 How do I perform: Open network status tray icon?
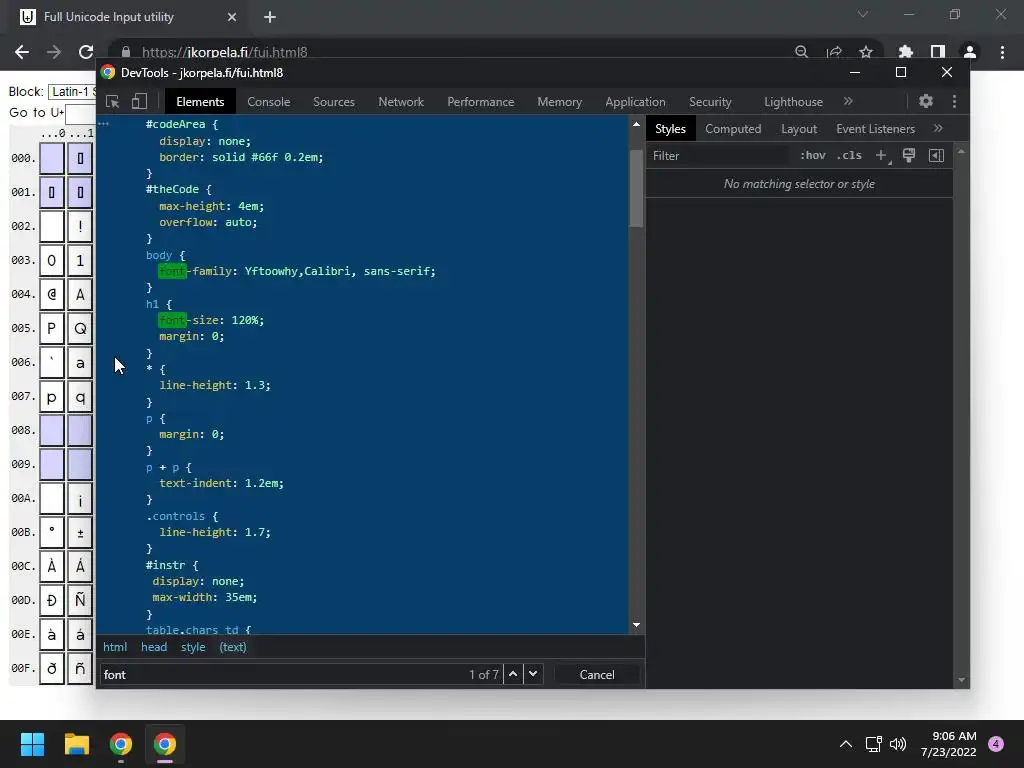(873, 744)
